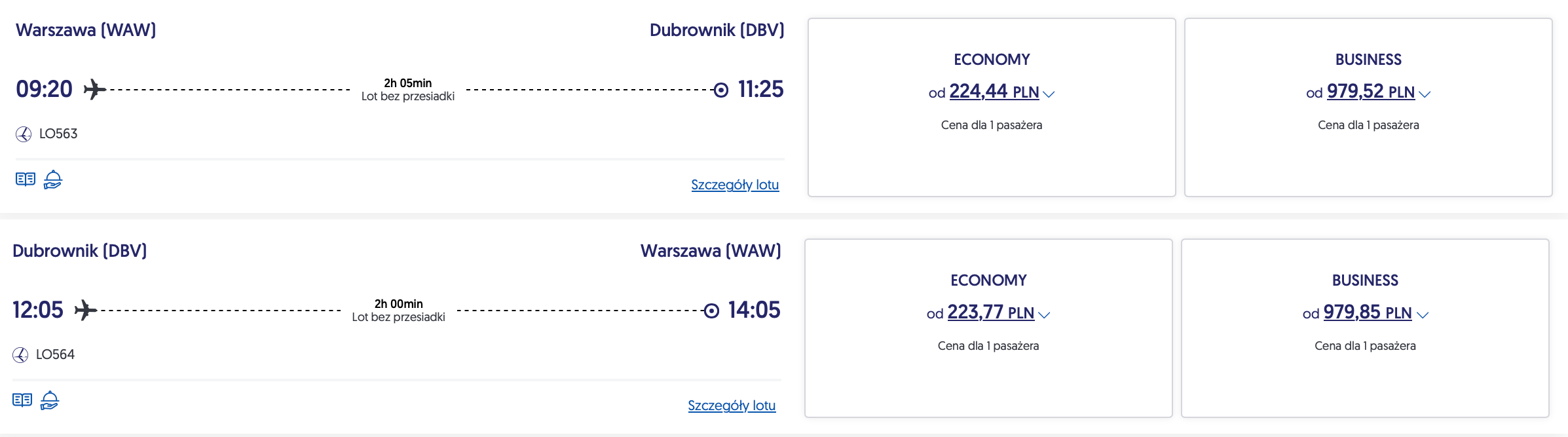
Task: Expand the chevron next to 223,77 PLN
Action: click(x=1044, y=315)
